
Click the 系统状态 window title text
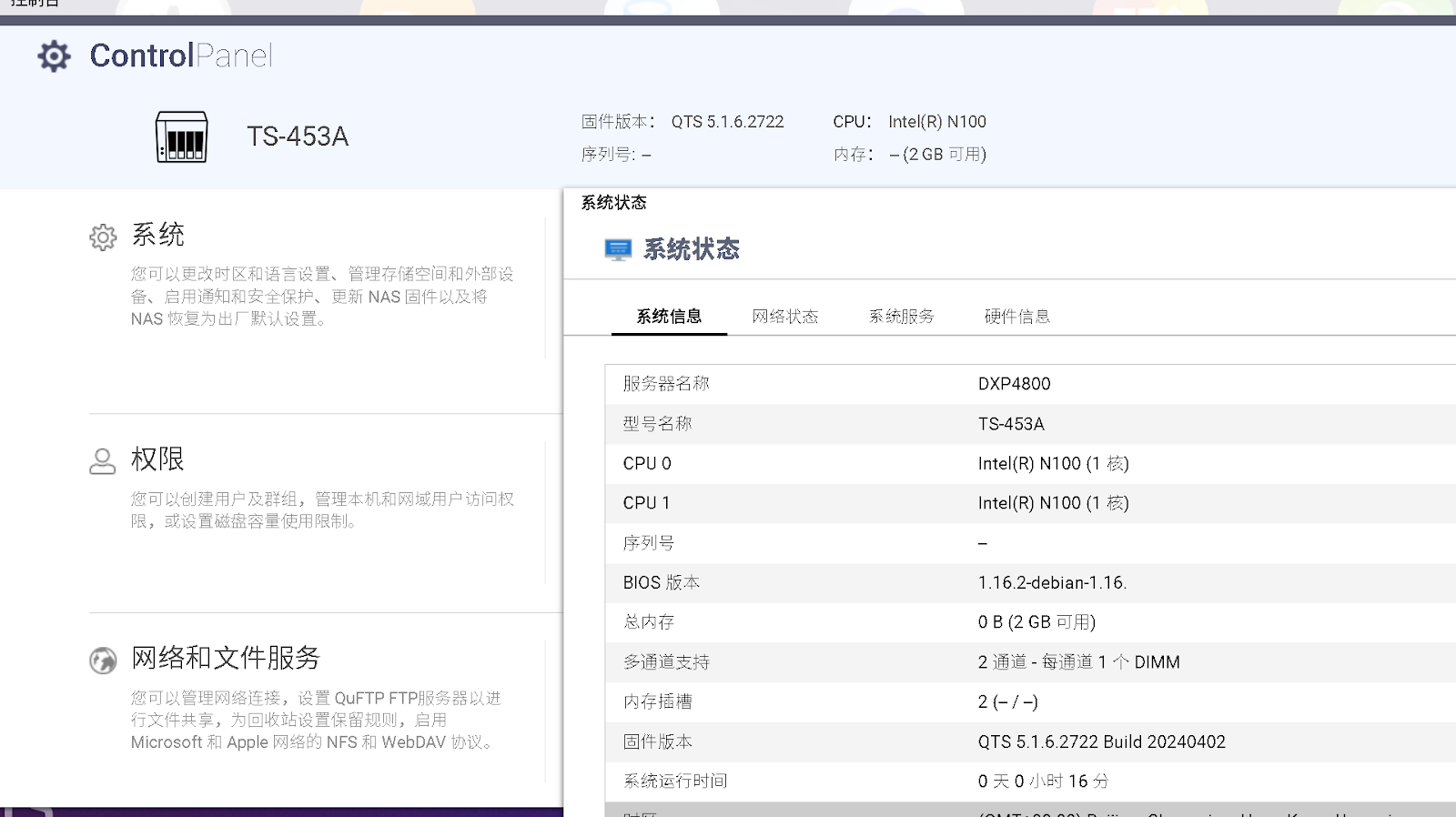(x=613, y=203)
